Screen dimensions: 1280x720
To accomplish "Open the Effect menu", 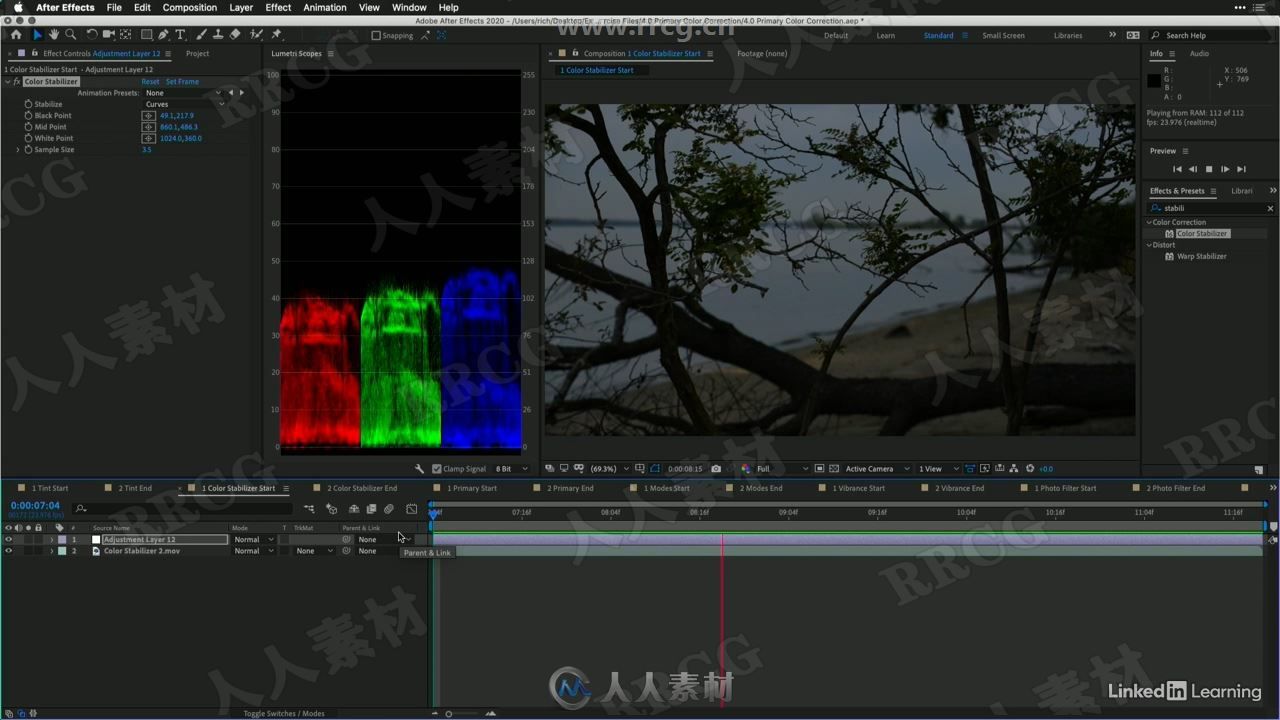I will (x=278, y=7).
